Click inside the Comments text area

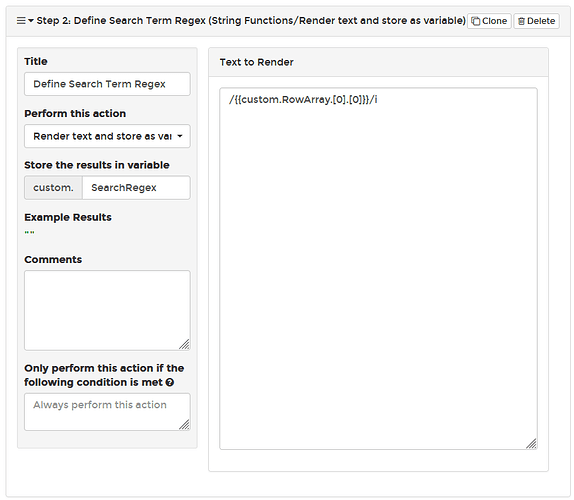tap(107, 310)
